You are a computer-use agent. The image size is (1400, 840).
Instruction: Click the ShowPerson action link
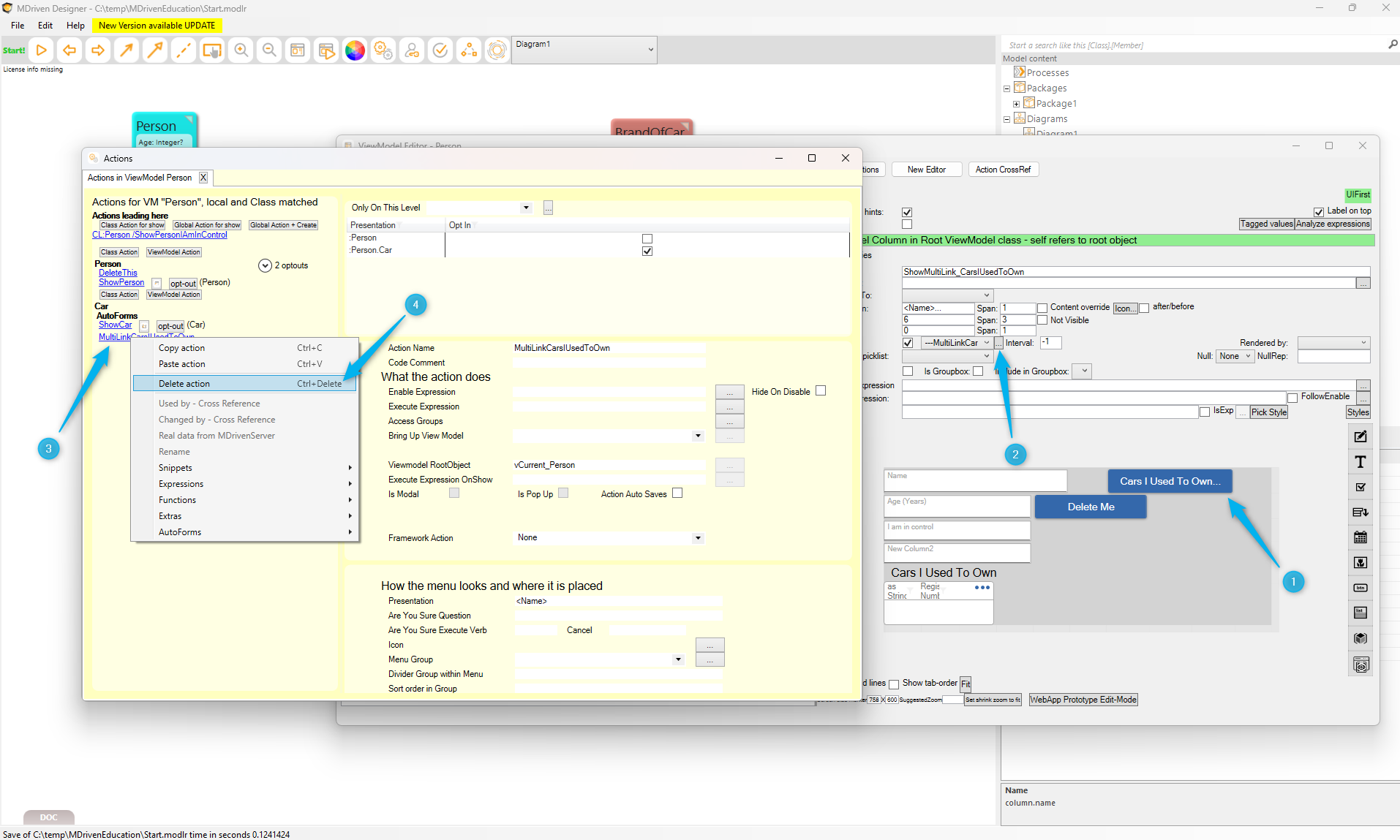coord(121,282)
